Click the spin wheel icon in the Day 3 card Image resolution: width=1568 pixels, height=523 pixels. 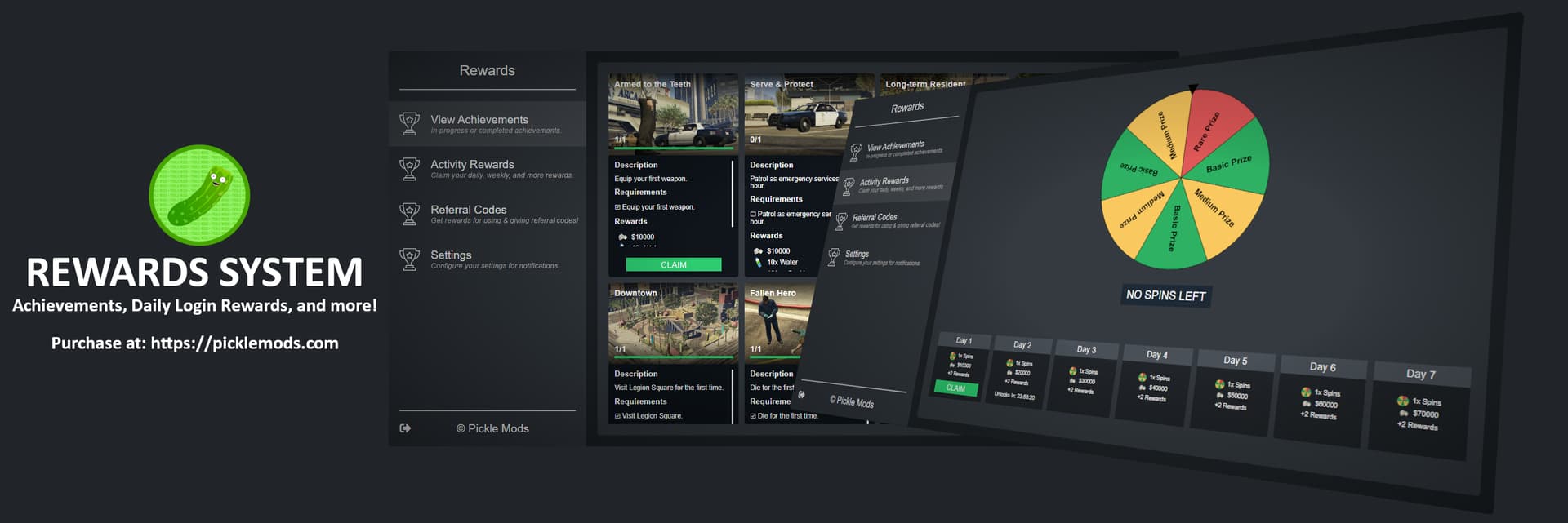[x=1073, y=370]
